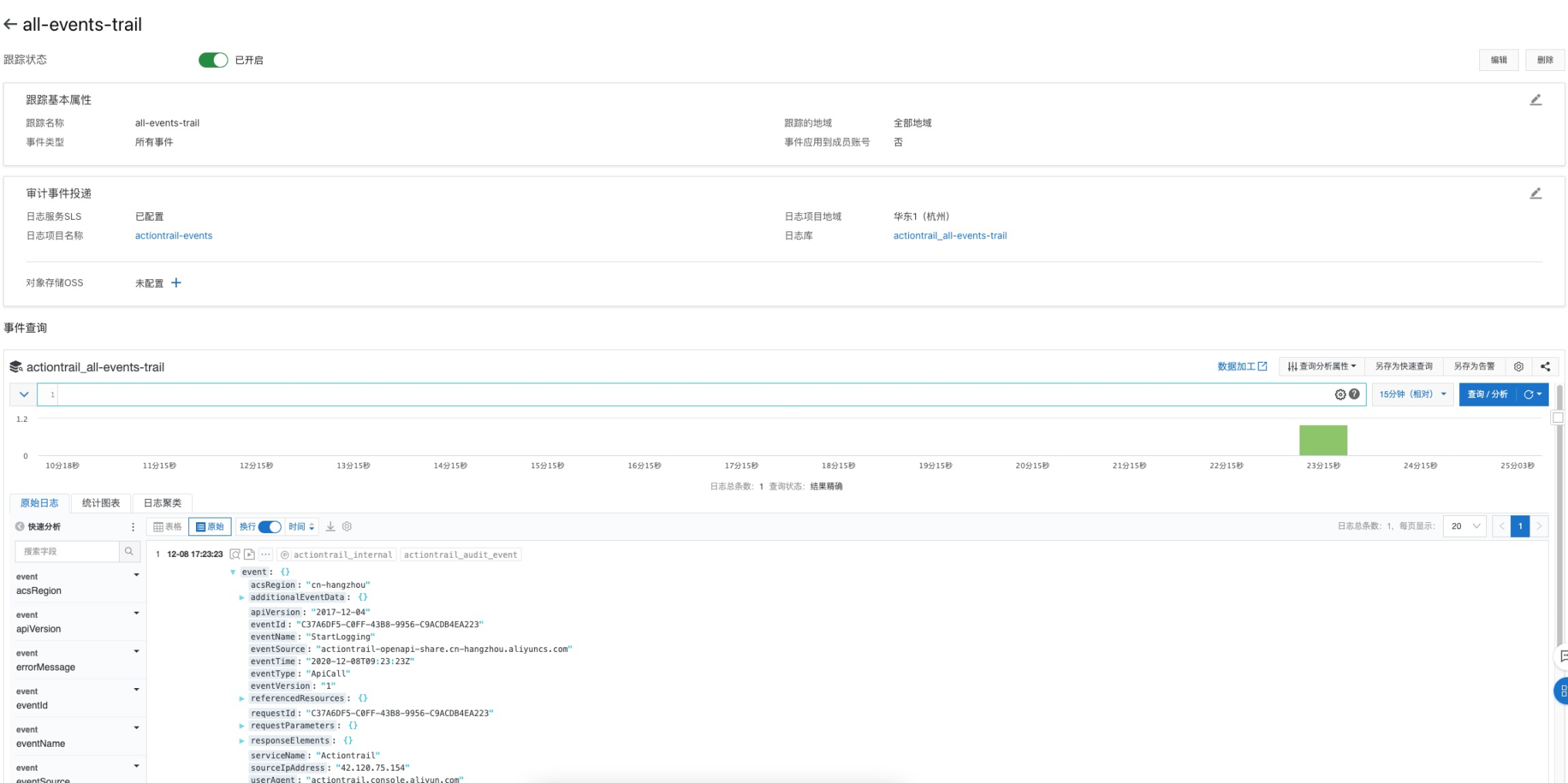Open the 15分钟（相对） time range dropdown
1568x783 pixels.
click(1413, 394)
